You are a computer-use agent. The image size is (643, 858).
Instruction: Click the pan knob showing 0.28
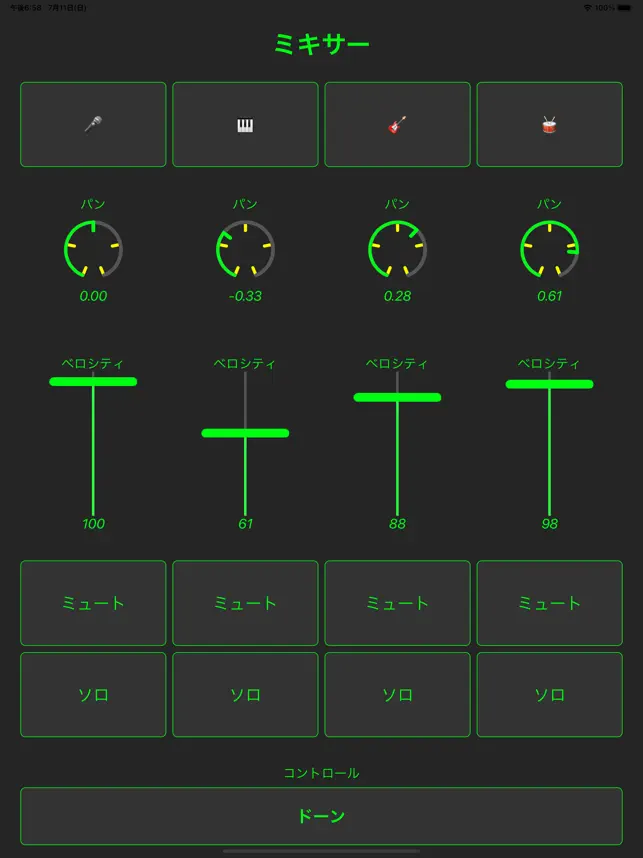(x=397, y=250)
